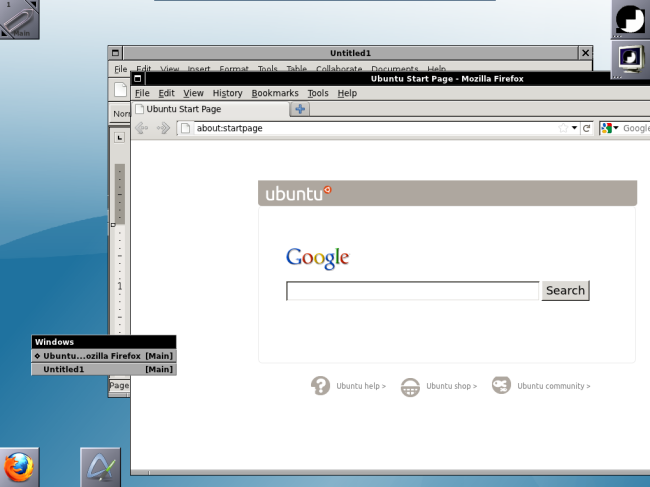Image resolution: width=650 pixels, height=487 pixels.
Task: Launch AbiWord from the desktop dock icon
Action: (x=100, y=467)
